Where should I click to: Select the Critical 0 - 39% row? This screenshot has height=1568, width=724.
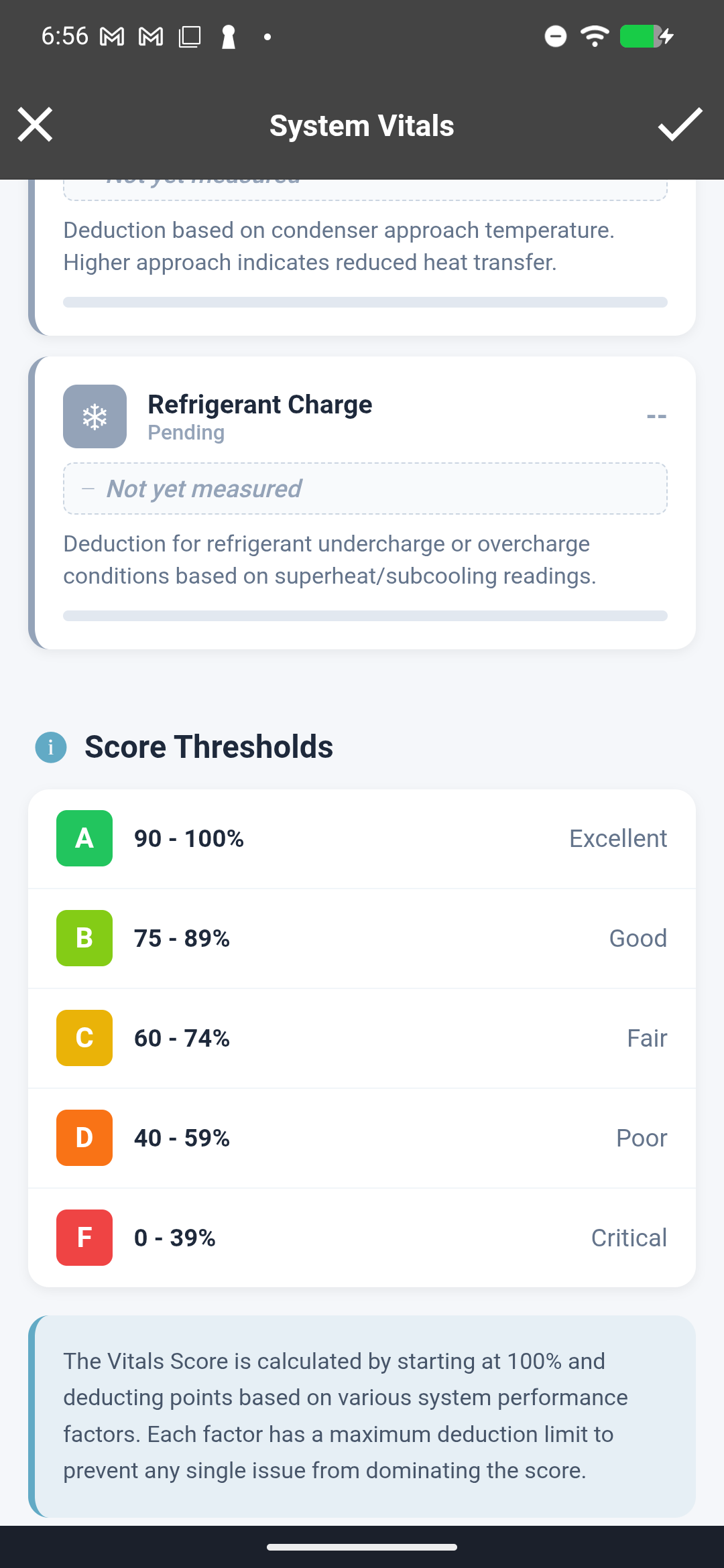pos(362,1237)
